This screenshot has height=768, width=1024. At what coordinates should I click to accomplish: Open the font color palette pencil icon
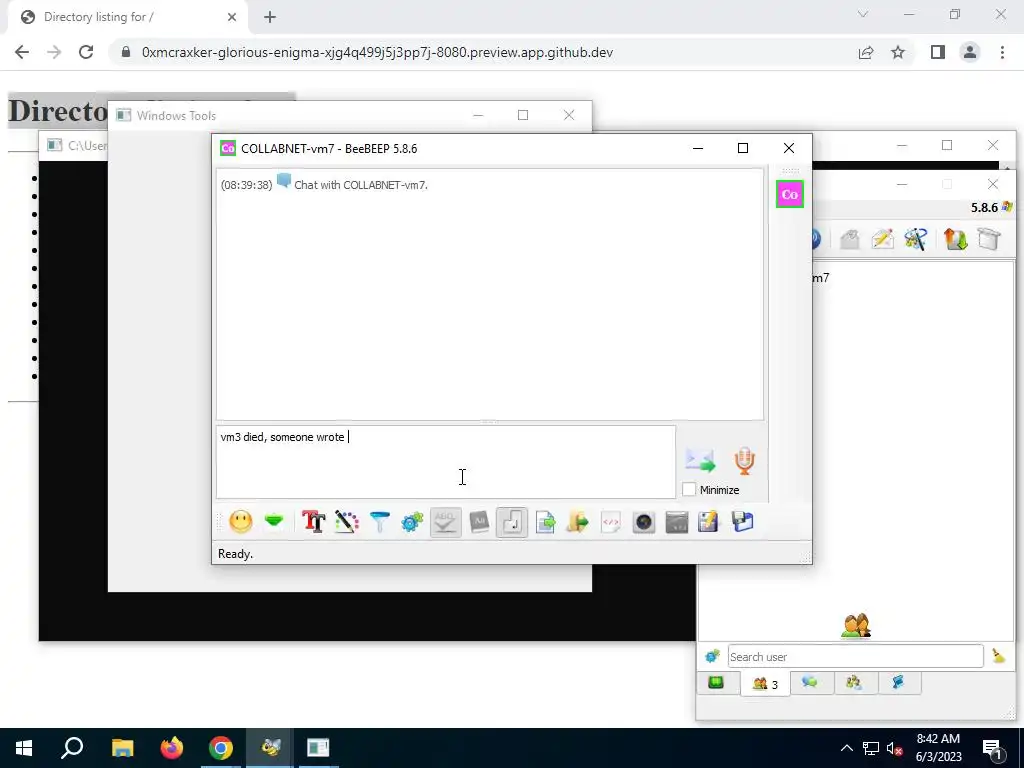347,522
